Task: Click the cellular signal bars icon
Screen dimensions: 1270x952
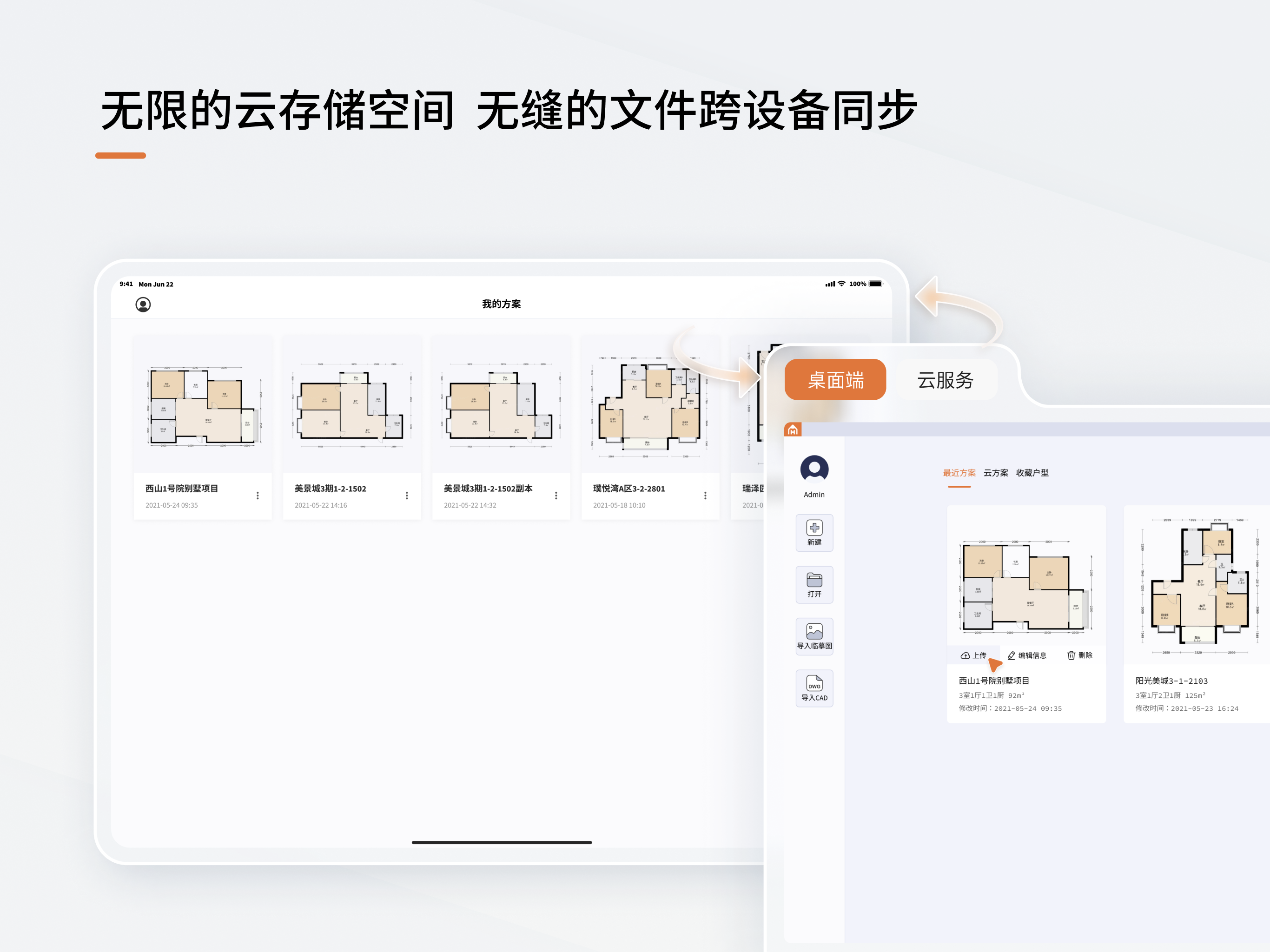Action: pyautogui.click(x=830, y=284)
